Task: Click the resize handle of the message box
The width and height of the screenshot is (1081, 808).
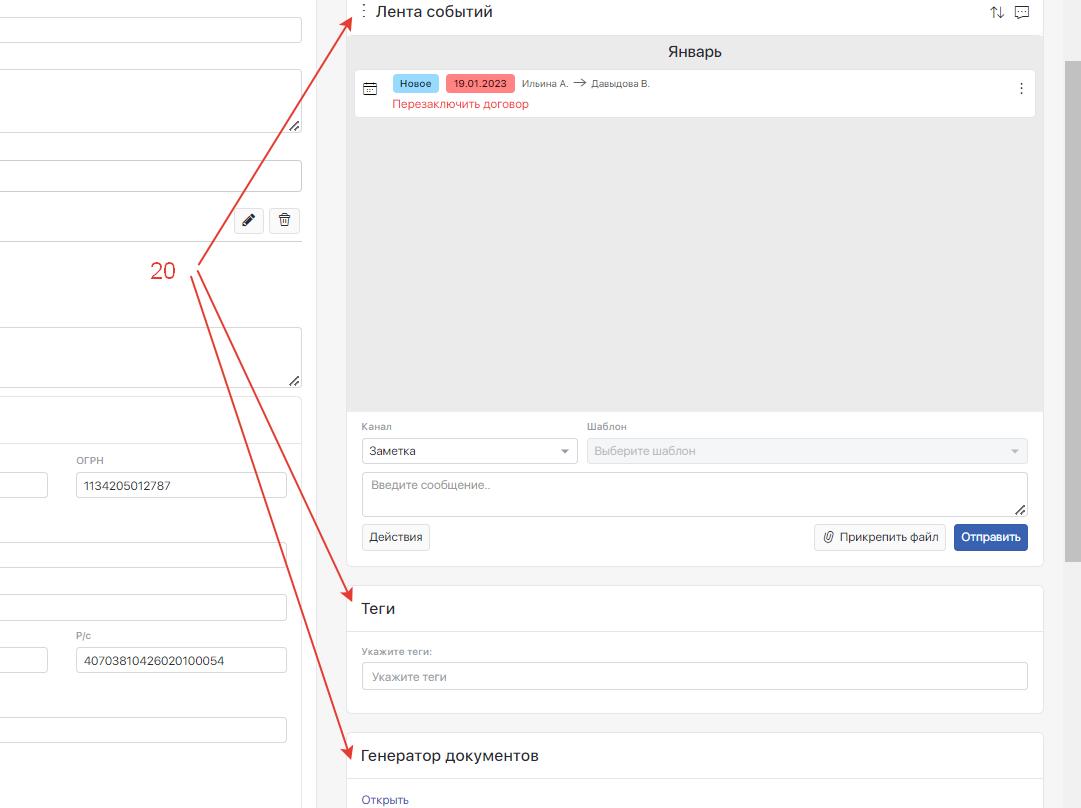Action: point(1020,509)
